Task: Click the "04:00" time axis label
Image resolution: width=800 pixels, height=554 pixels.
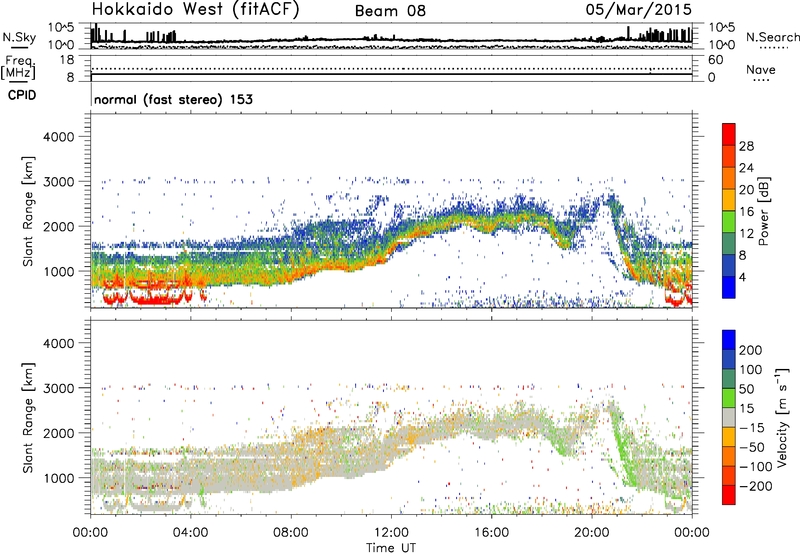Action: [x=191, y=533]
